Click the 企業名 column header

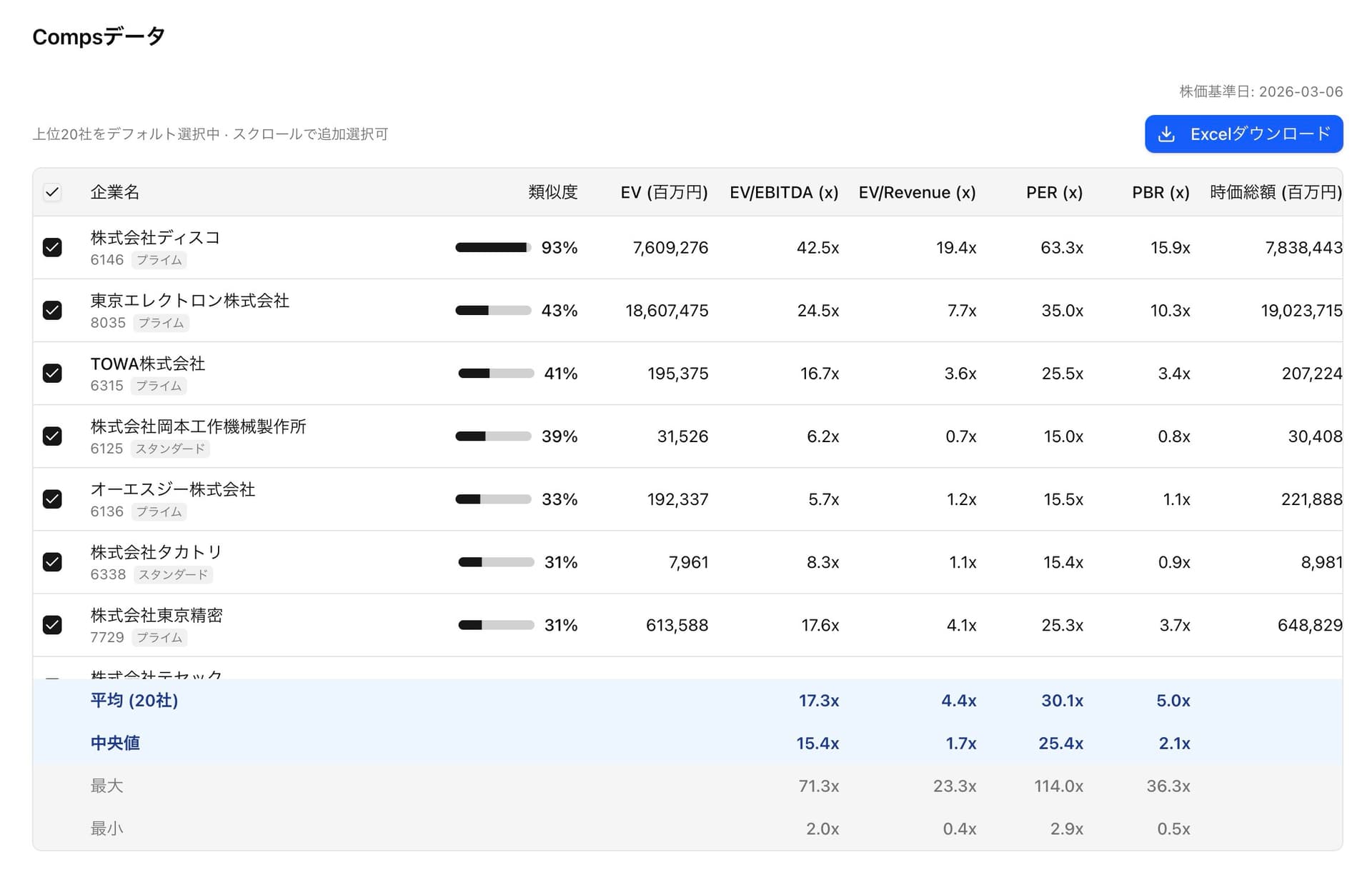pyautogui.click(x=115, y=192)
